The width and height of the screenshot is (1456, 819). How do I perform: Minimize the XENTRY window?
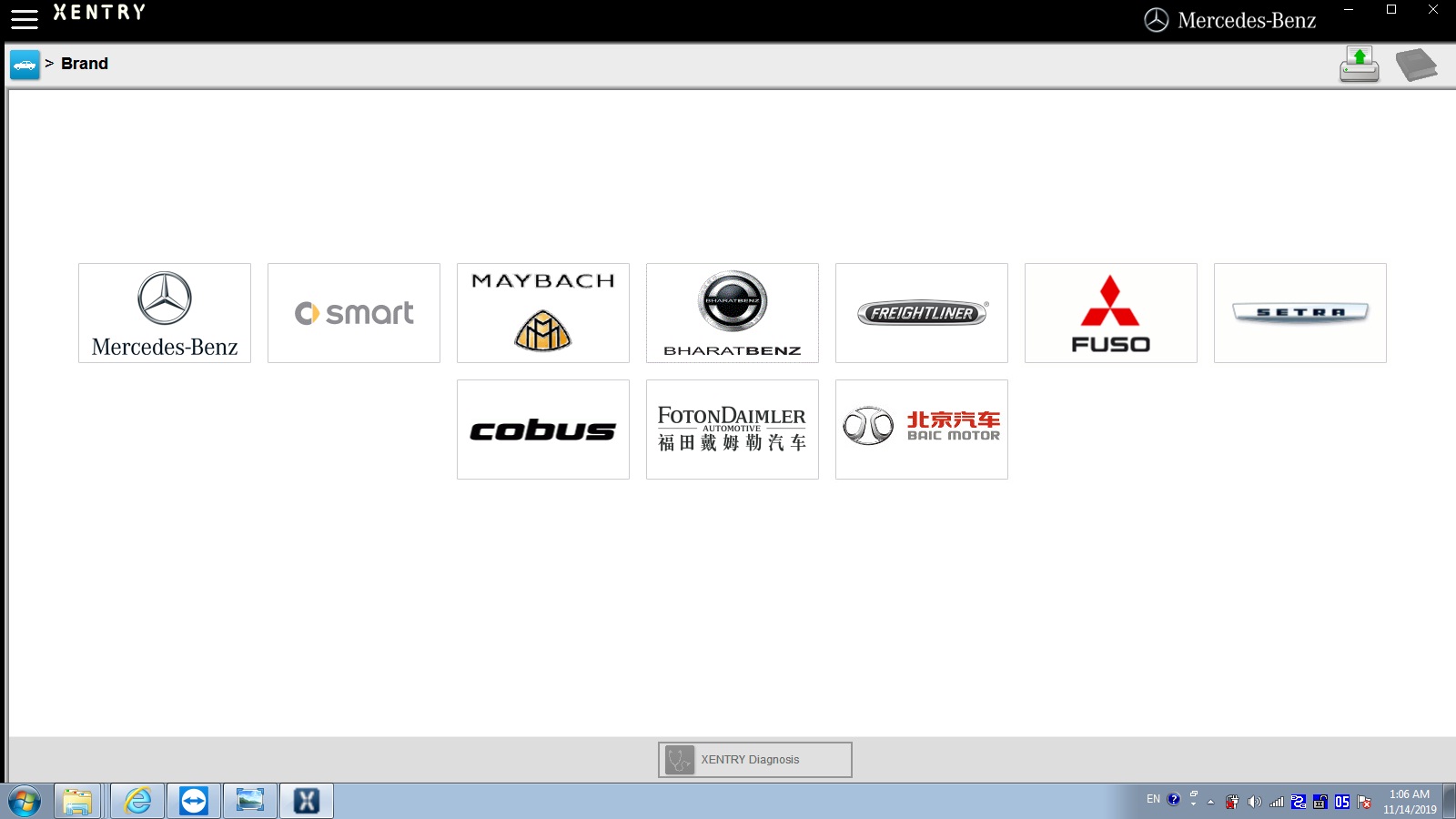coord(1349,10)
